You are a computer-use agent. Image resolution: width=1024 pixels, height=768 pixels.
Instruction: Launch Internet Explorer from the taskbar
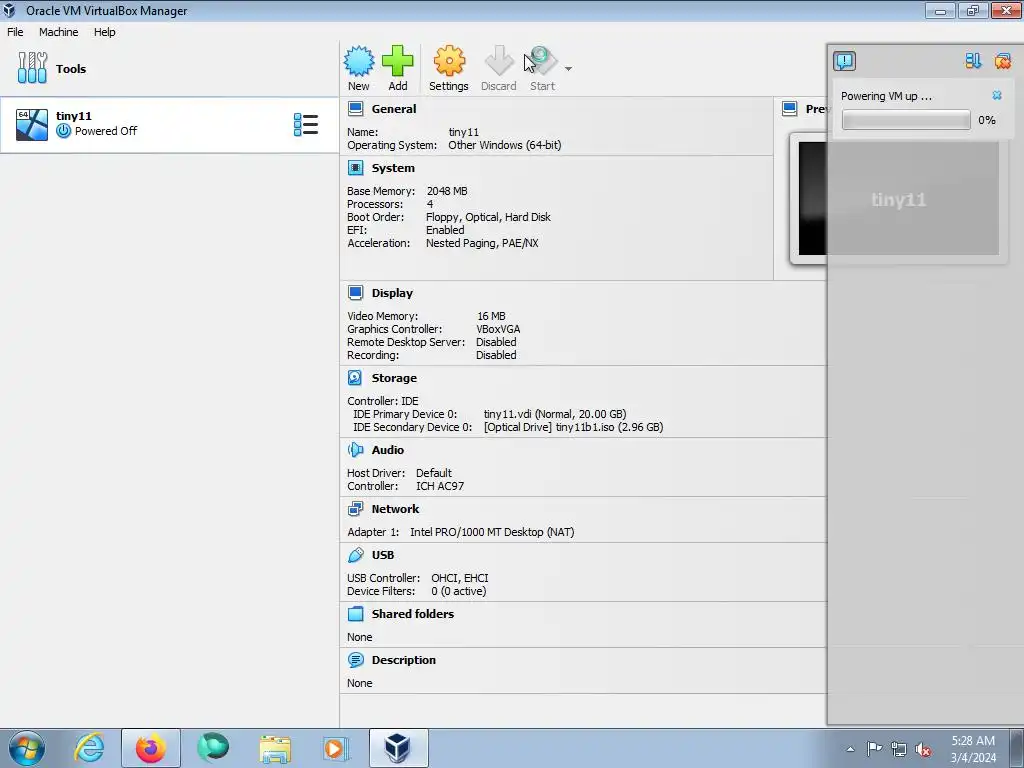pyautogui.click(x=89, y=748)
